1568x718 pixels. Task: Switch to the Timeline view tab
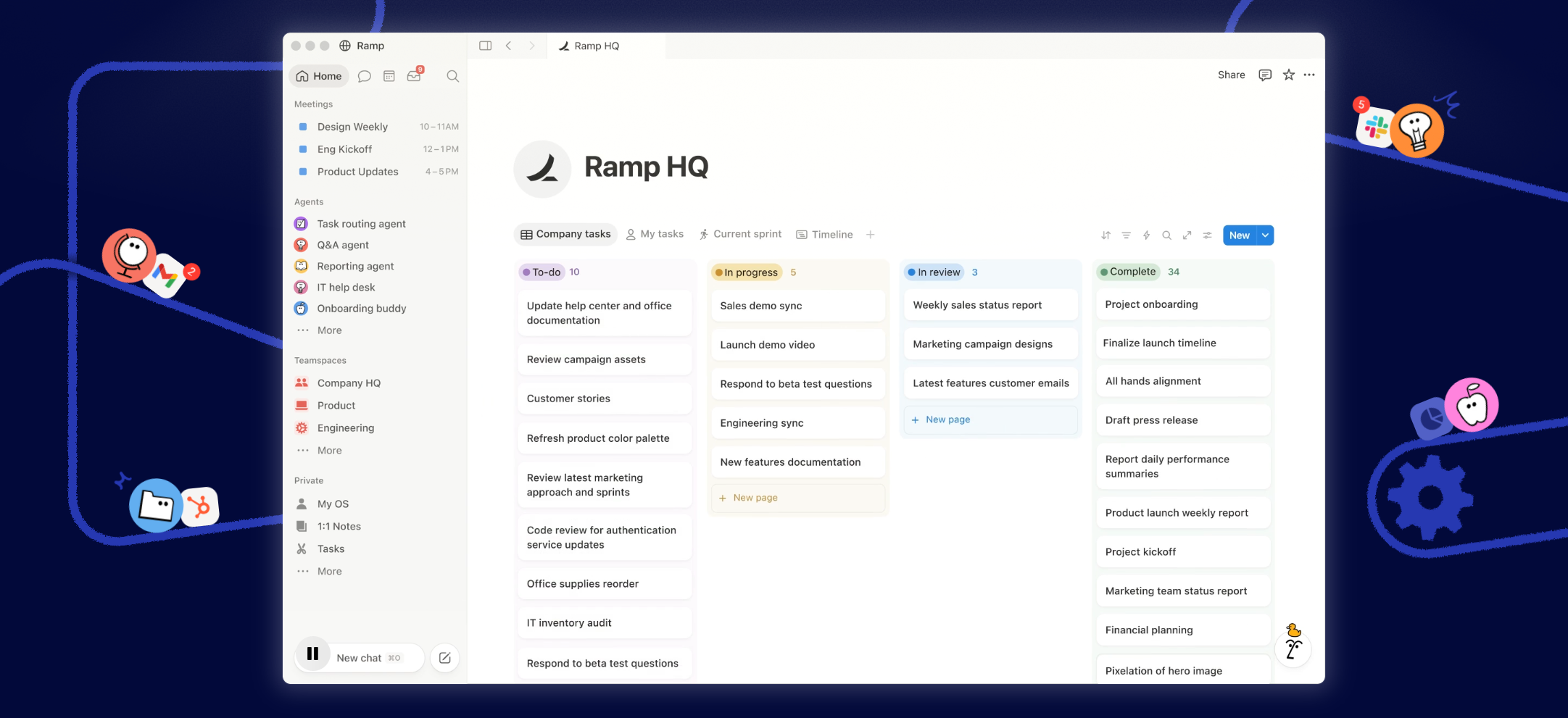[824, 235]
